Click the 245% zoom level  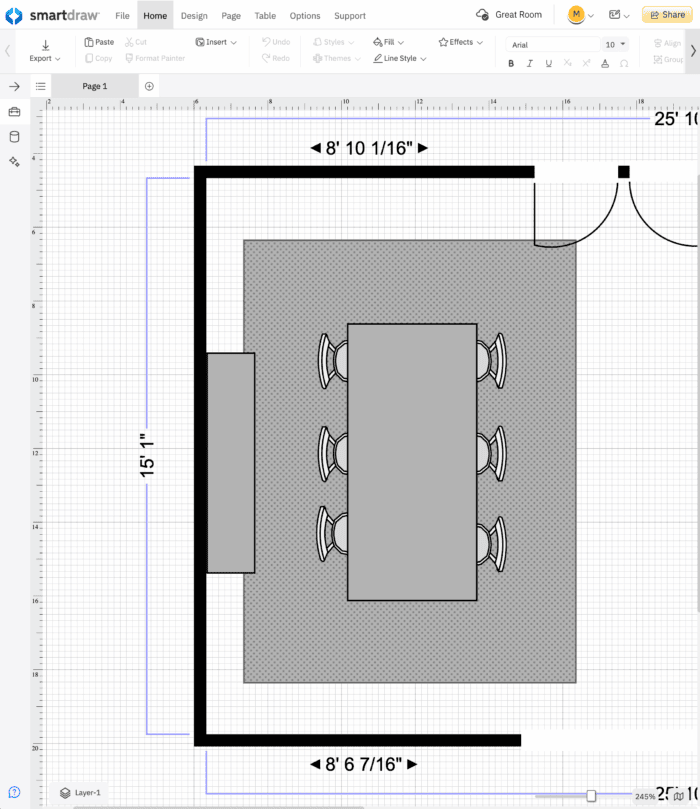point(645,797)
